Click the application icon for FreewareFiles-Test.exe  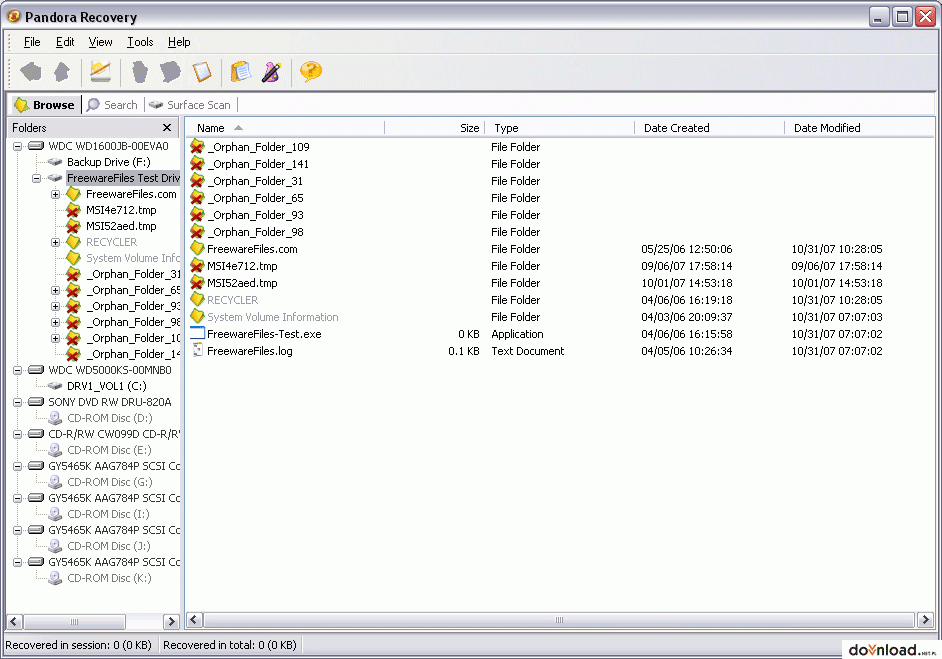[197, 333]
